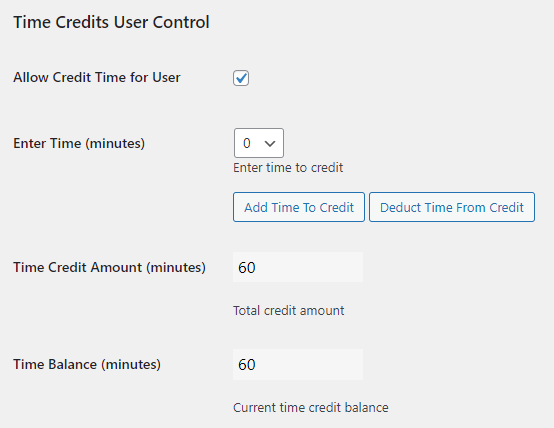The image size is (554, 428).
Task: Click the Enter Time (minutes) label
Action: (79, 143)
